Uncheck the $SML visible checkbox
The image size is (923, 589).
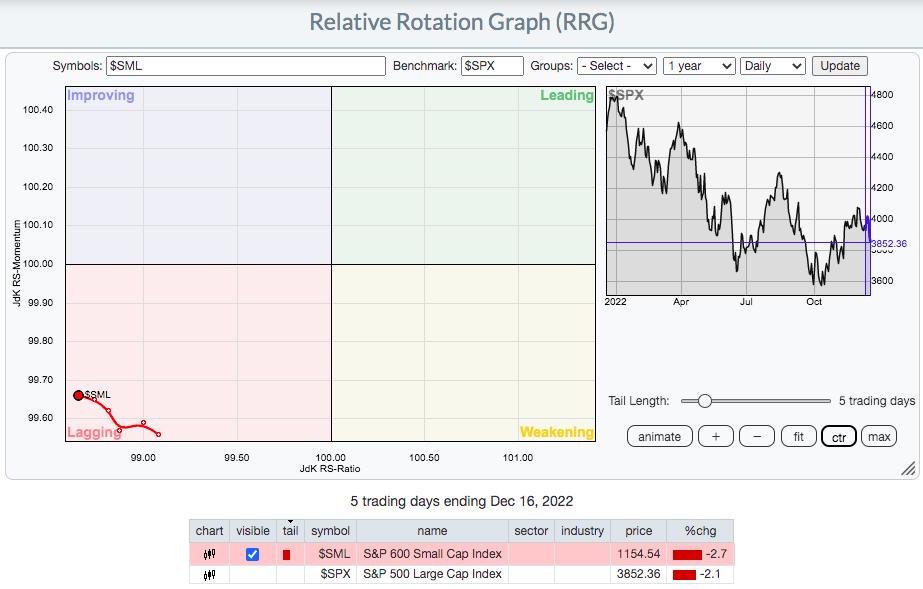(252, 554)
